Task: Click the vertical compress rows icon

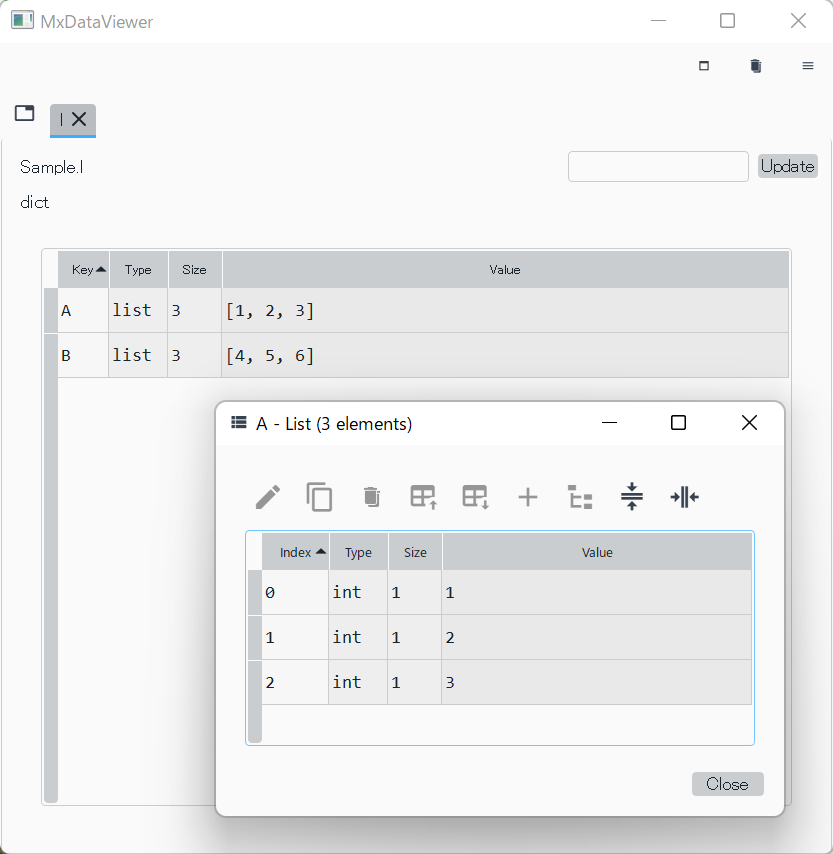Action: click(631, 497)
